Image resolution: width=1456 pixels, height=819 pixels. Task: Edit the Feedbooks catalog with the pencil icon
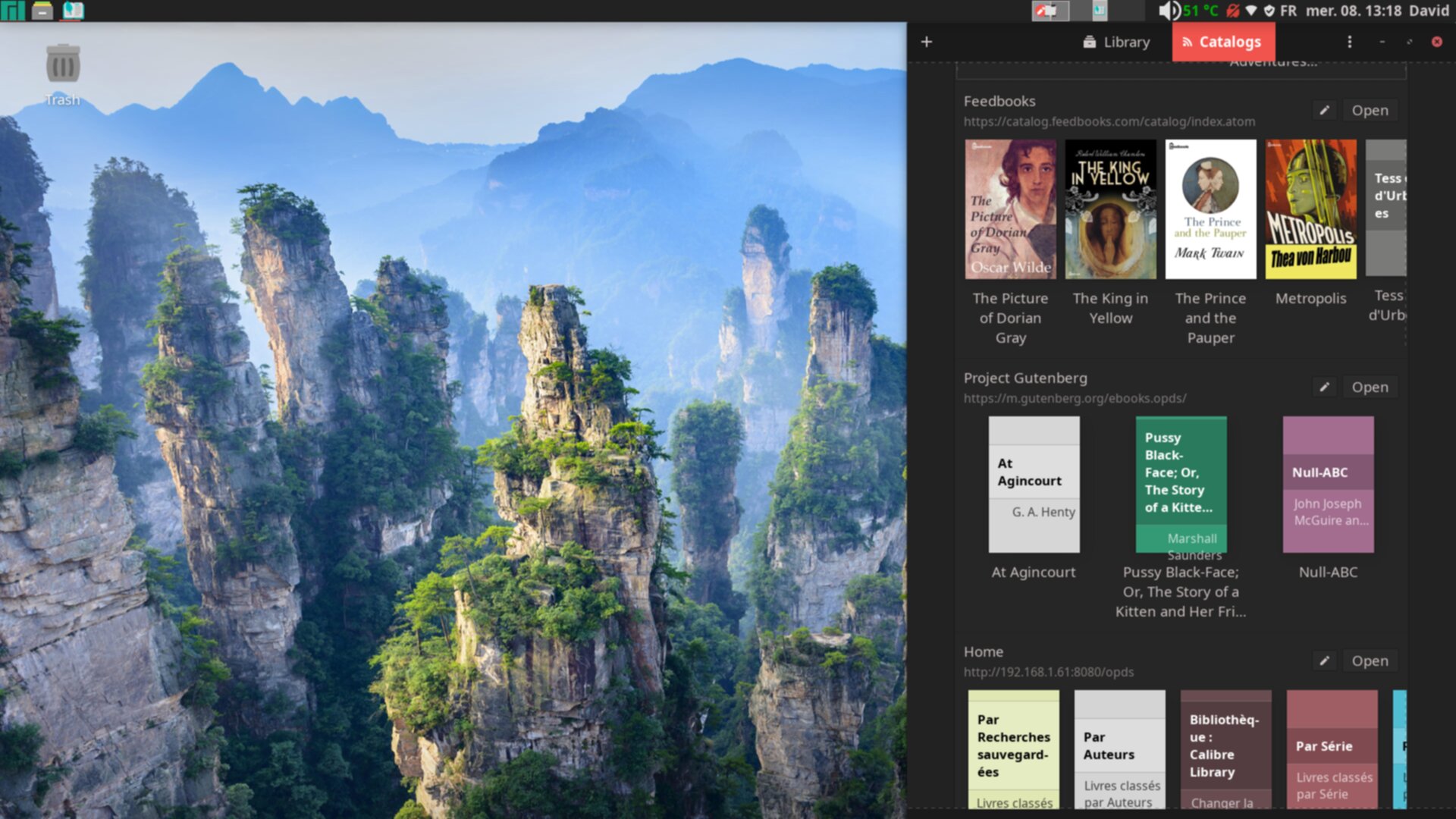pos(1324,110)
